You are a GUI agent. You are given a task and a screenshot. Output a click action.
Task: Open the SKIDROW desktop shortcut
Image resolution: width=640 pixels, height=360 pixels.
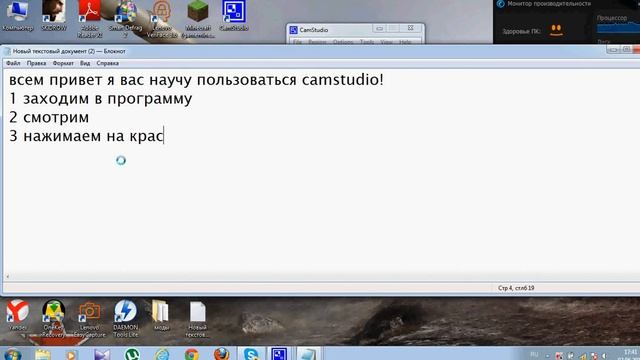[x=54, y=16]
